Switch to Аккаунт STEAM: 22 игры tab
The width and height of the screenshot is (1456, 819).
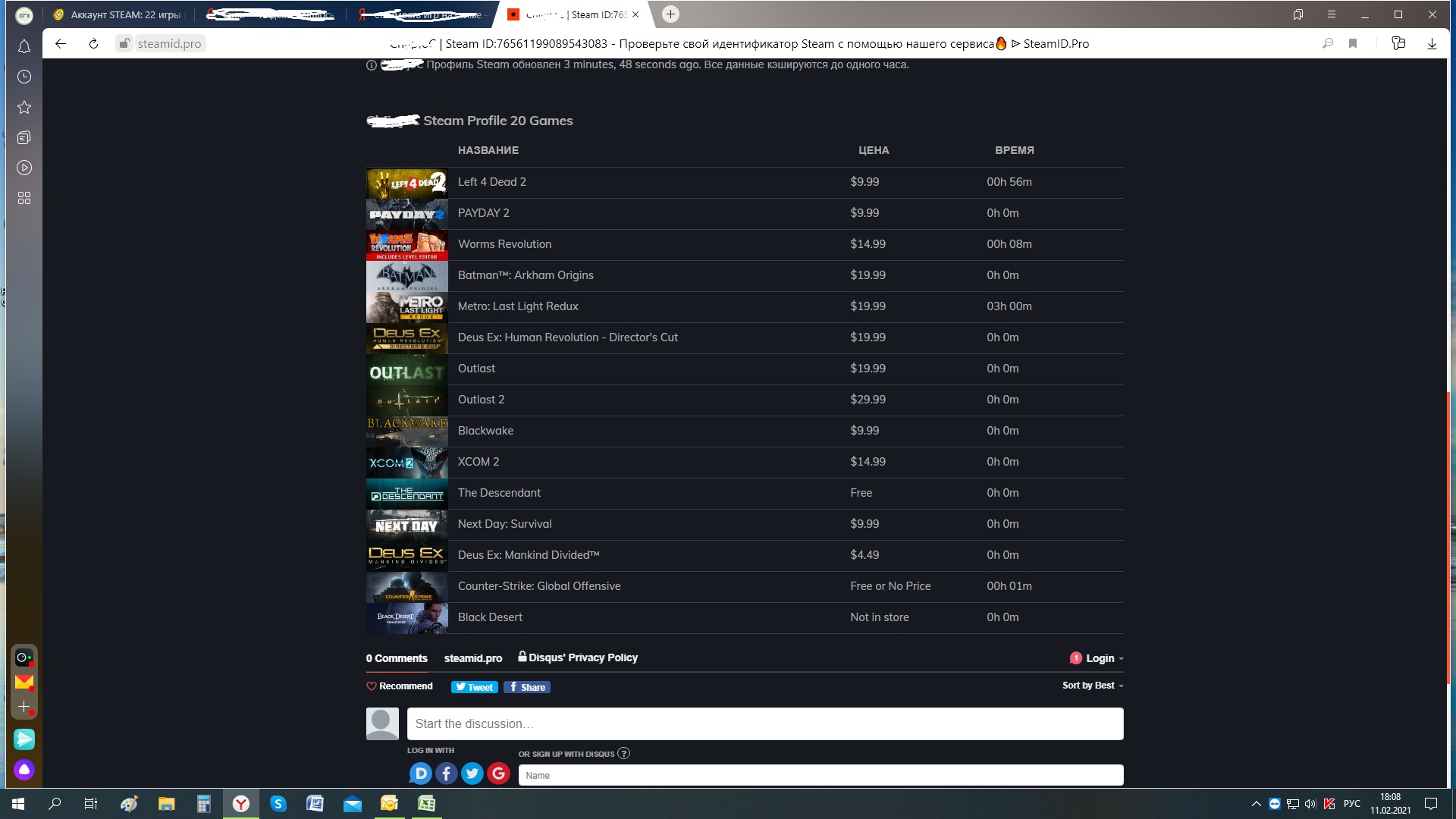[121, 14]
